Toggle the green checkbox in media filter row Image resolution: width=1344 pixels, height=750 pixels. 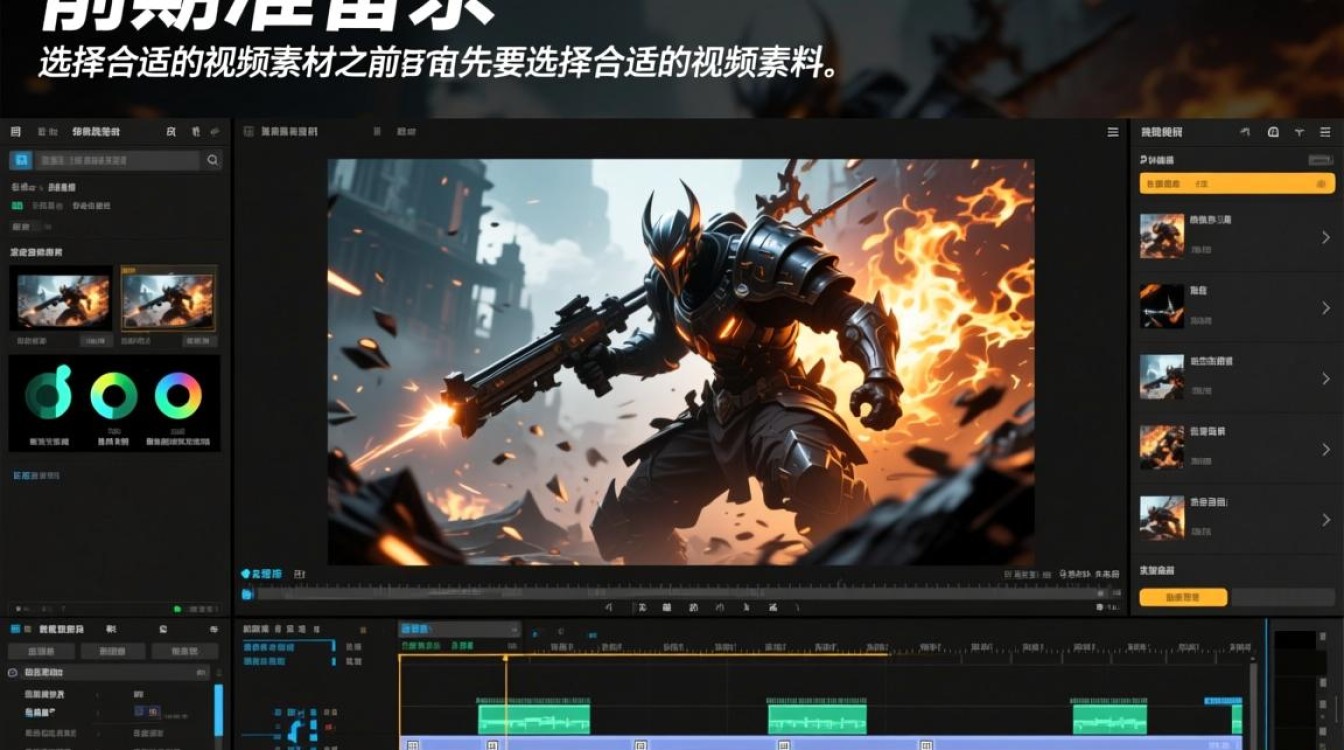click(x=17, y=205)
